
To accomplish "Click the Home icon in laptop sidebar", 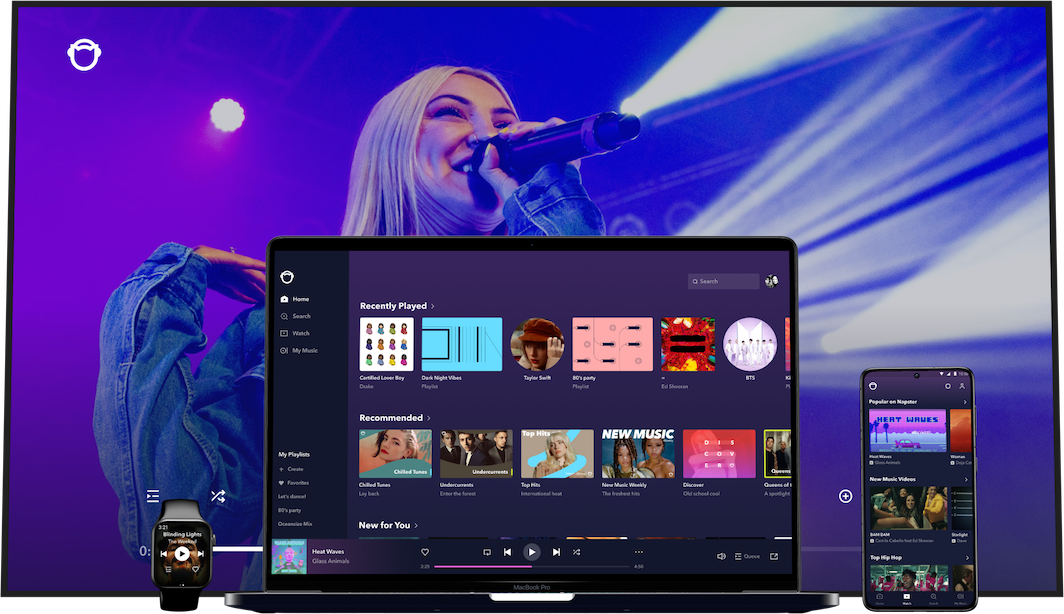I will (x=285, y=299).
